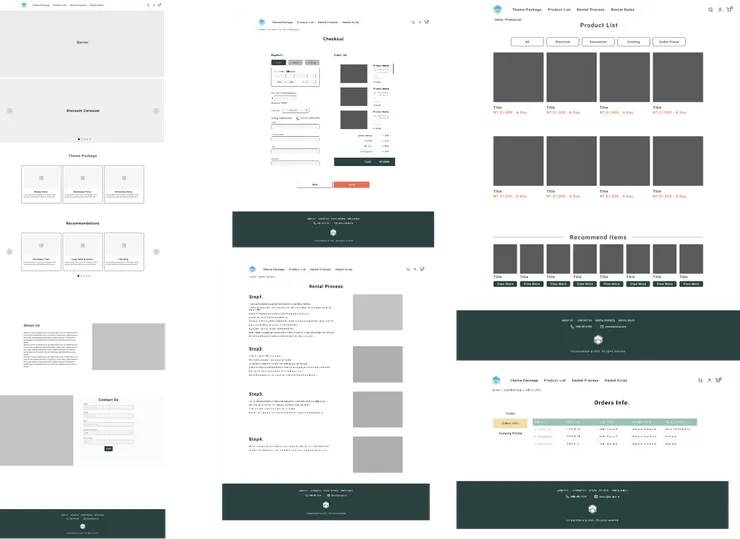Go to previous slide in Discount Carousel
Screen dimensions: 740x539
click(9, 111)
